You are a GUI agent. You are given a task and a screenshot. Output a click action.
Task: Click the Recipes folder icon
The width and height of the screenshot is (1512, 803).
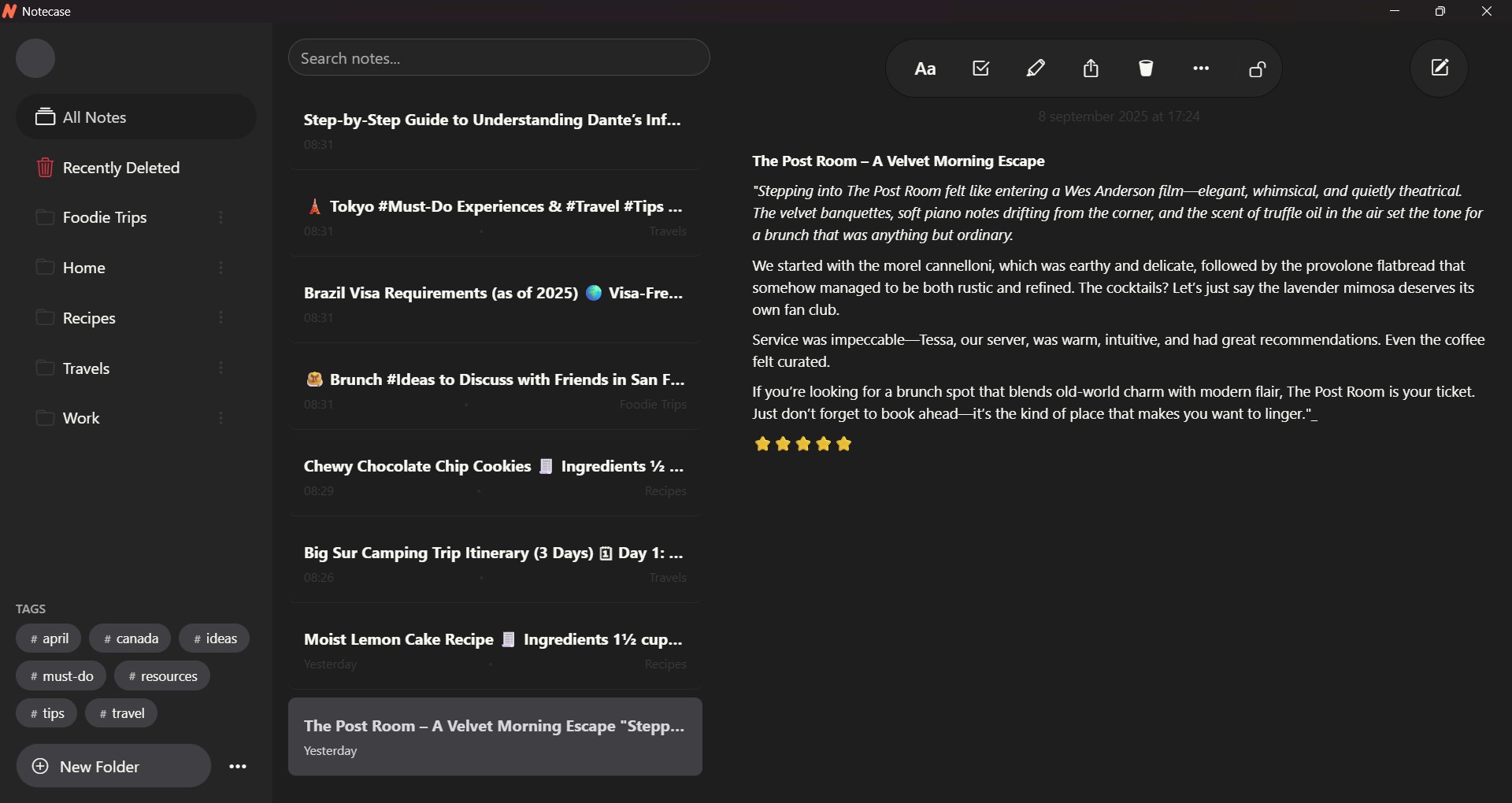coord(45,317)
